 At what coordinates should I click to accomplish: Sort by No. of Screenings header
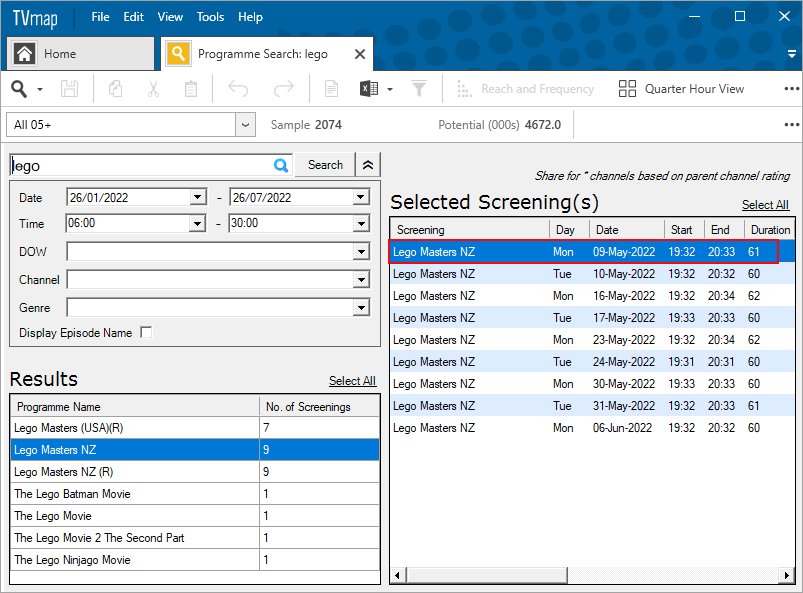coord(320,407)
